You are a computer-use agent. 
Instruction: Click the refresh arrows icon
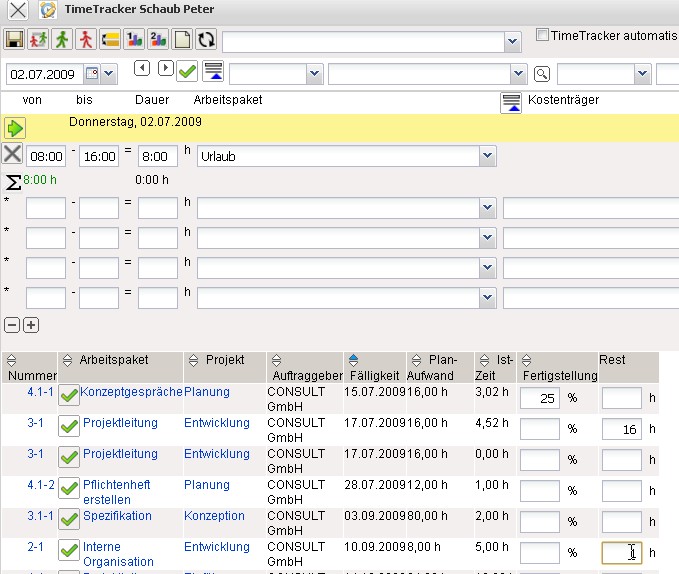point(206,40)
